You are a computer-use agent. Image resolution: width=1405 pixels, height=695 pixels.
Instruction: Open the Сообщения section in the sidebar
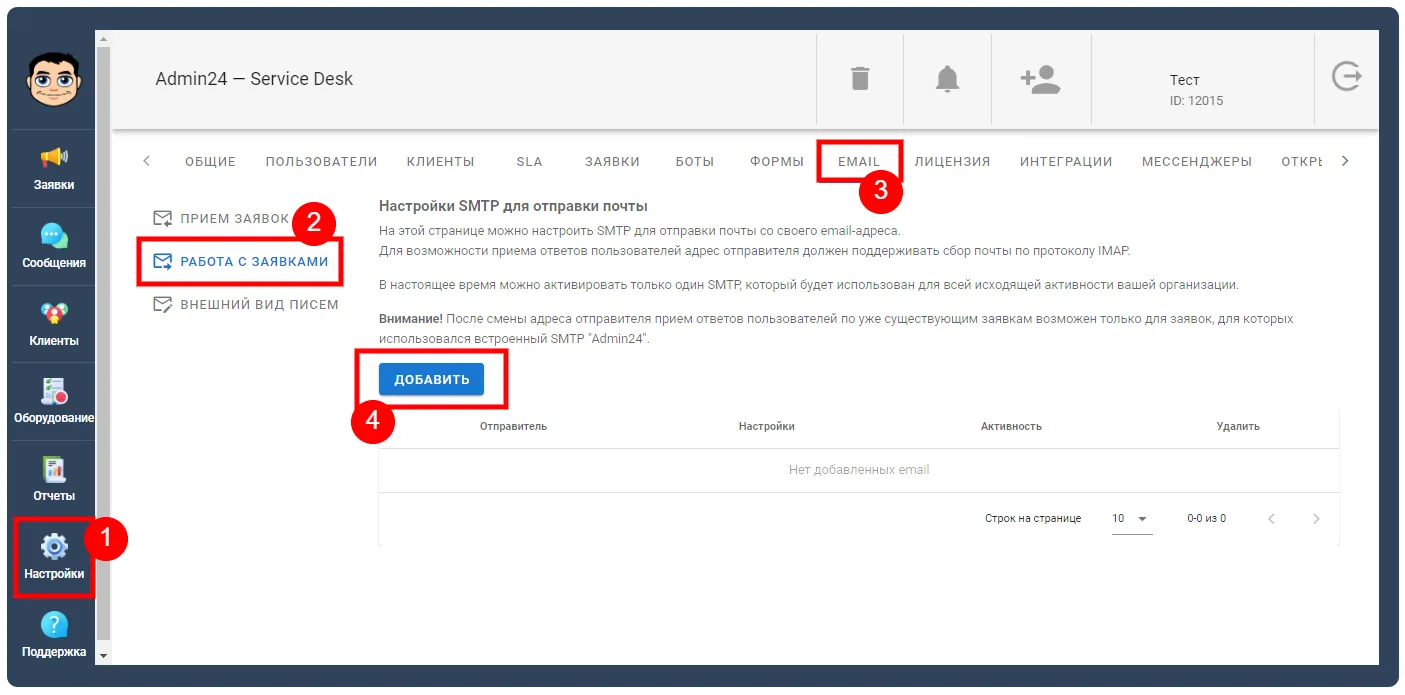pyautogui.click(x=54, y=246)
